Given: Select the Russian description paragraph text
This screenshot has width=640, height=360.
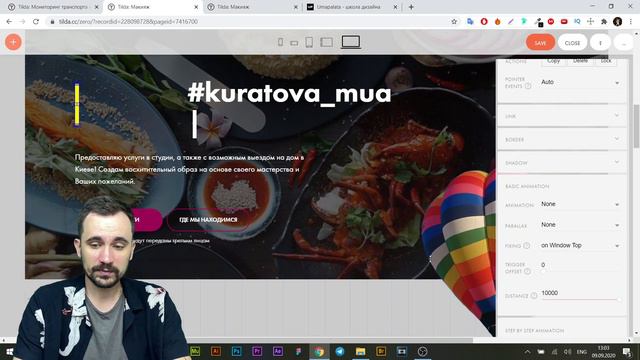Looking at the screenshot, I should tap(189, 169).
